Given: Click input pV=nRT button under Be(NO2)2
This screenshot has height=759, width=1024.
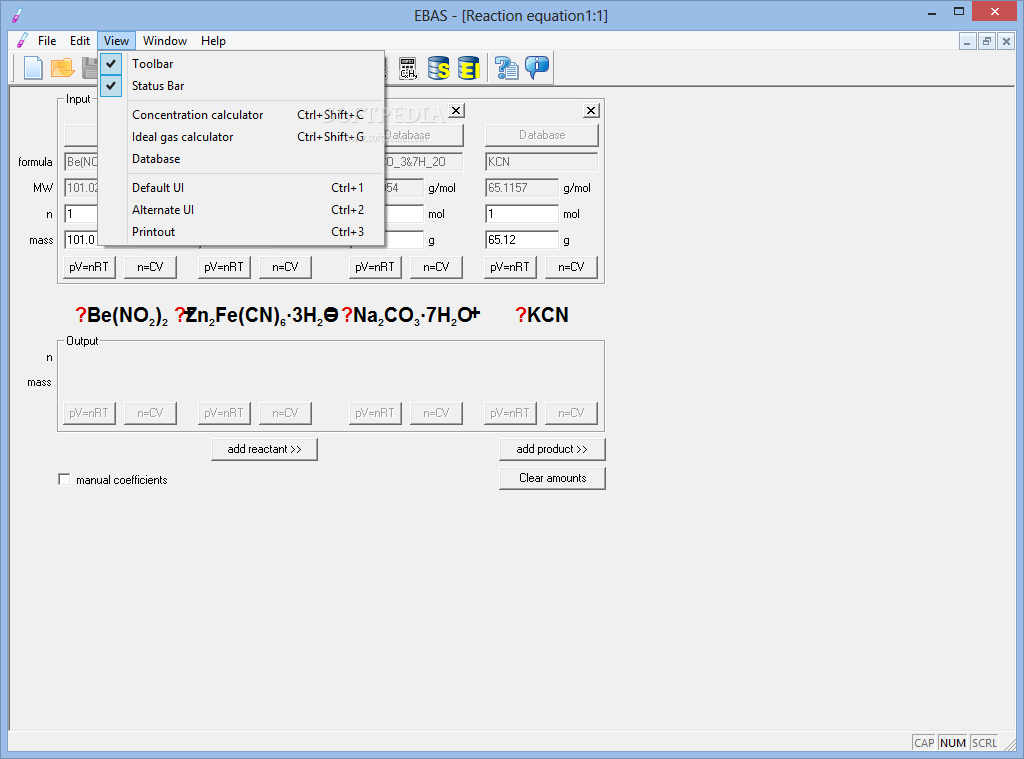Looking at the screenshot, I should [89, 266].
